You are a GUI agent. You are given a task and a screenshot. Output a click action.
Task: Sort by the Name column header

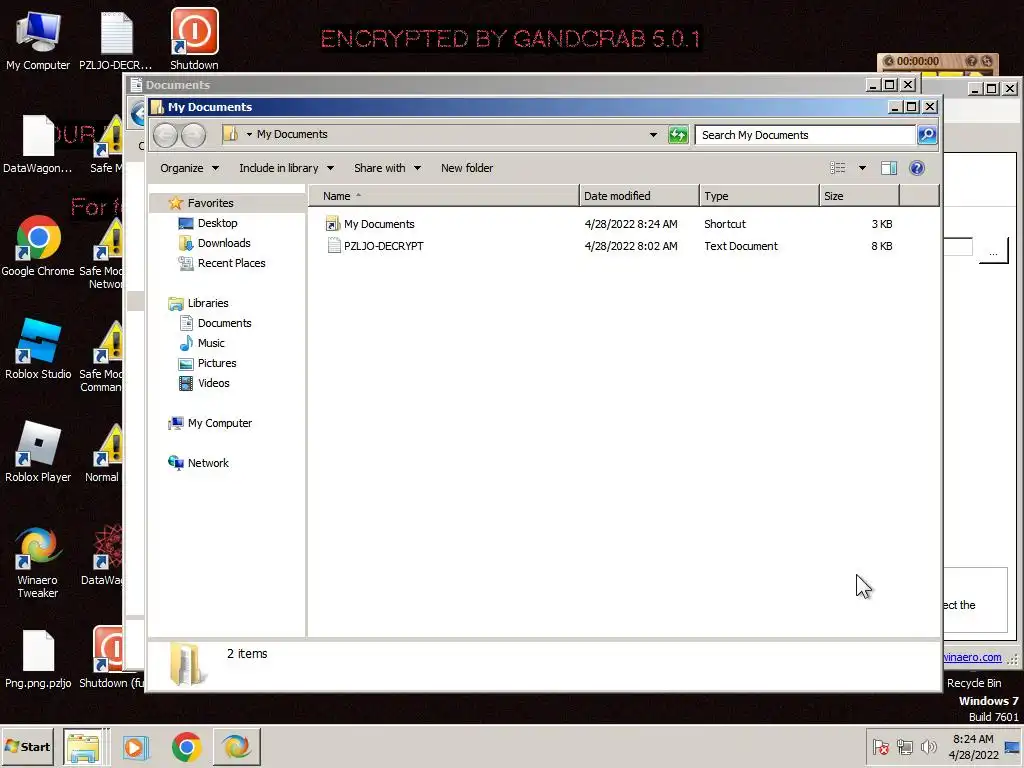tap(443, 196)
